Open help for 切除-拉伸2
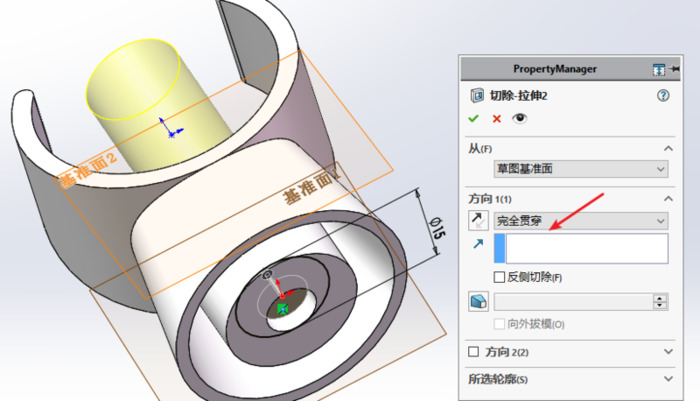 (663, 95)
